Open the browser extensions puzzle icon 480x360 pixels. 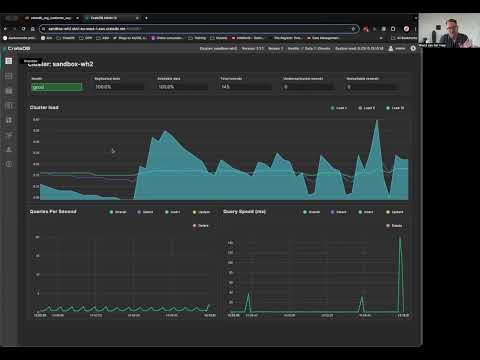click(x=393, y=29)
